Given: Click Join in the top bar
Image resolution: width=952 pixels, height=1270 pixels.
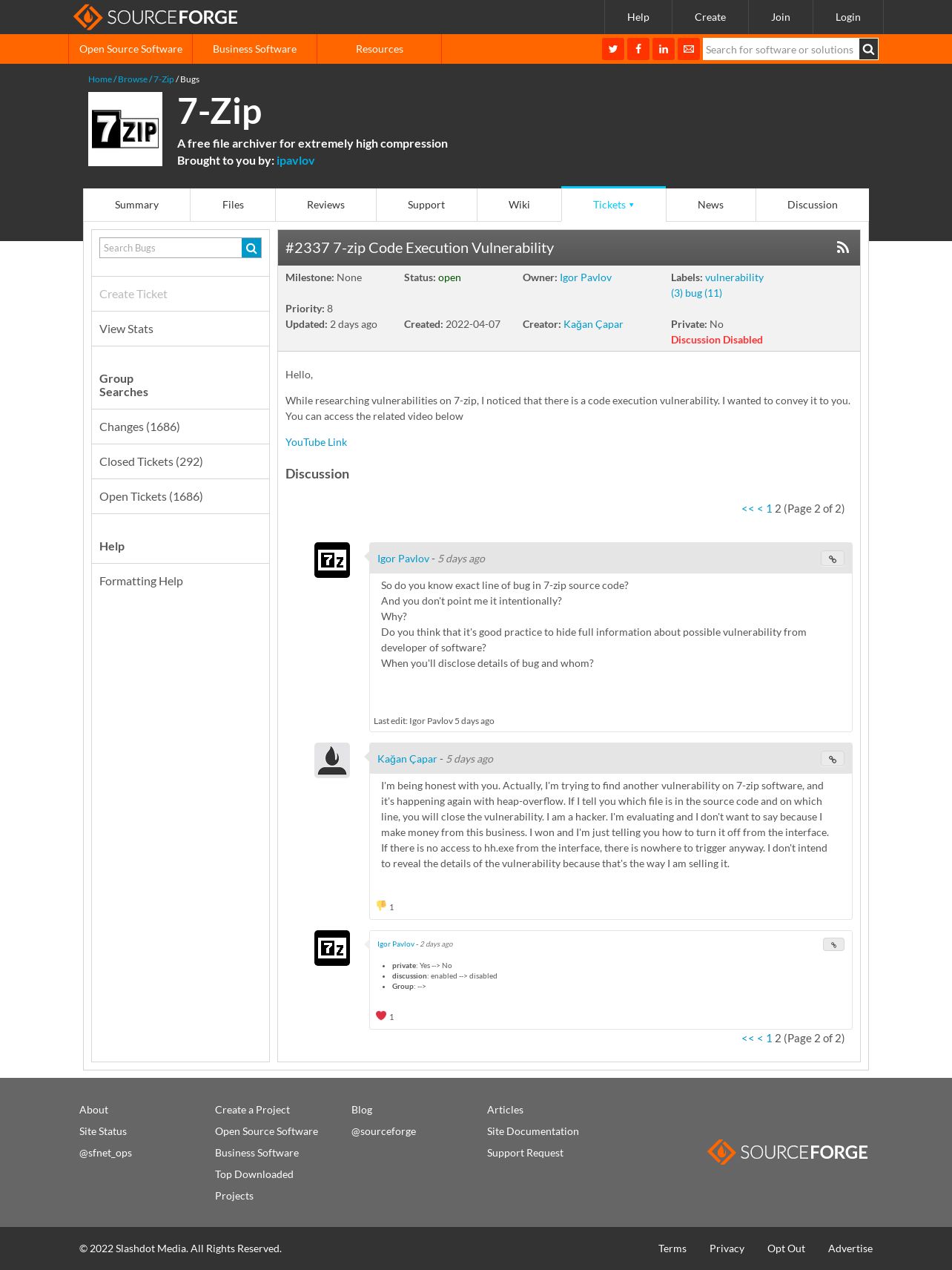Looking at the screenshot, I should (x=781, y=17).
